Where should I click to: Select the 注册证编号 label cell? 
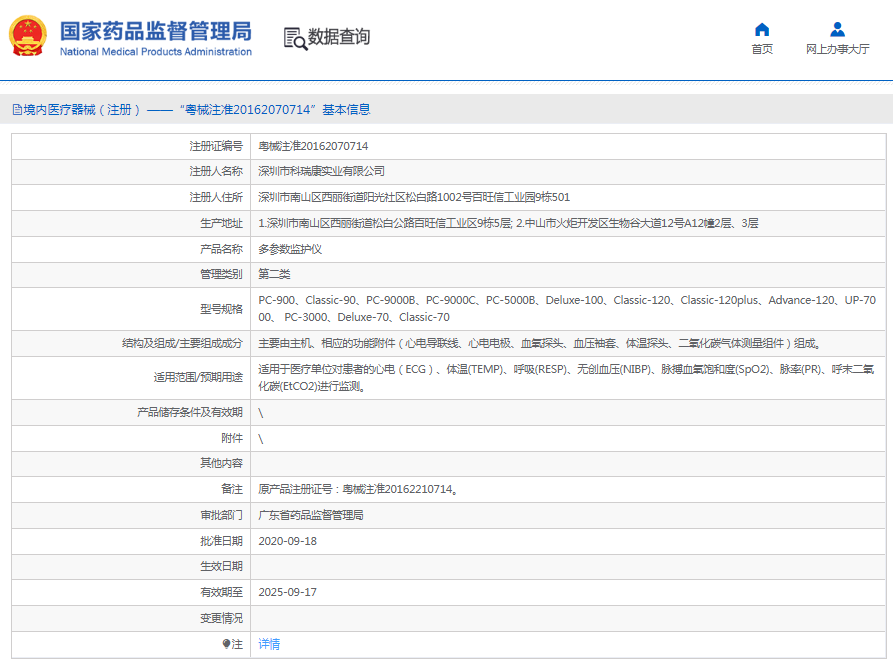131,146
